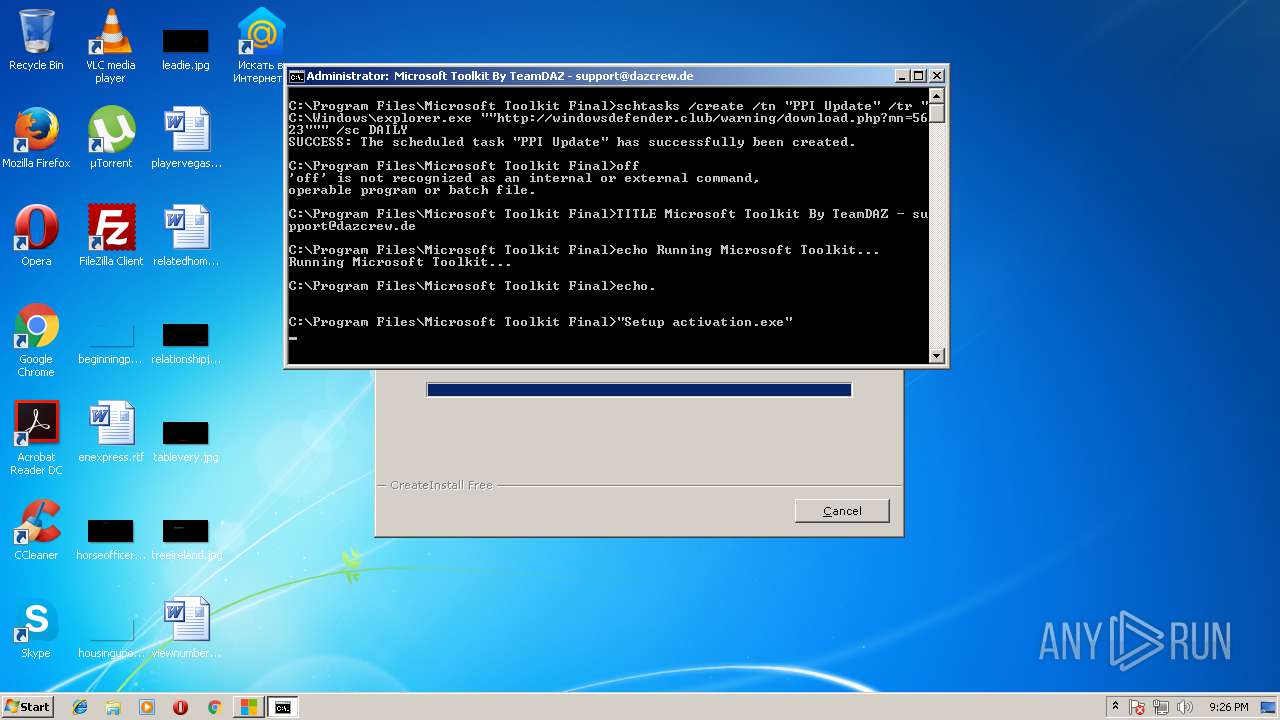Click the CreateInstall Free label
Screen dimensions: 1280x720
coord(441,485)
